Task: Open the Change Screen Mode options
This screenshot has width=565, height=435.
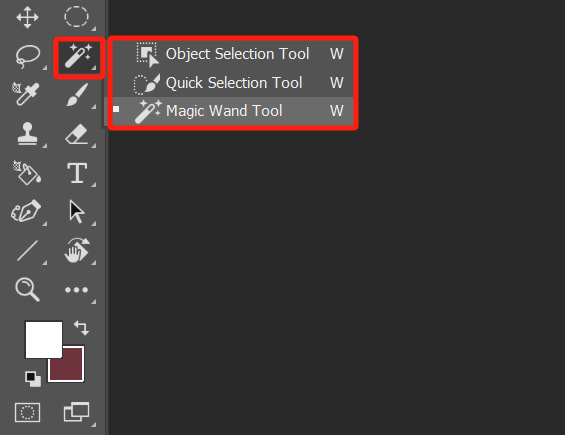Action: [x=76, y=412]
